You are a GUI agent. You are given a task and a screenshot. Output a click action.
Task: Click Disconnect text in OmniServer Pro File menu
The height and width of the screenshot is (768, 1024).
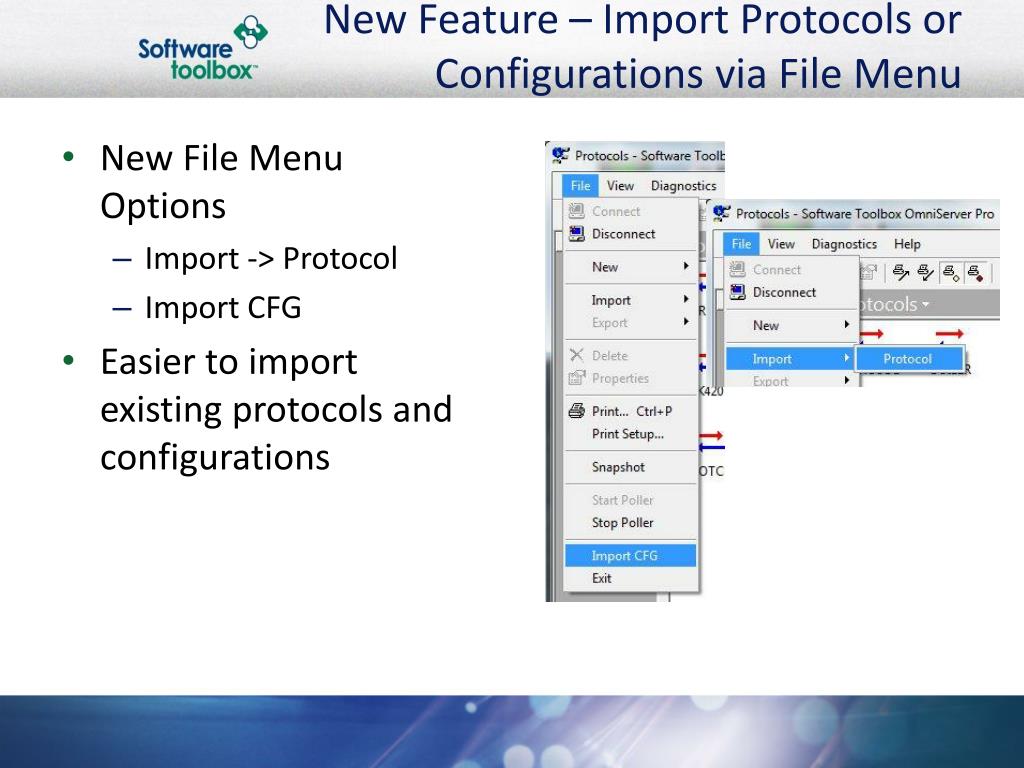pyautogui.click(x=784, y=292)
